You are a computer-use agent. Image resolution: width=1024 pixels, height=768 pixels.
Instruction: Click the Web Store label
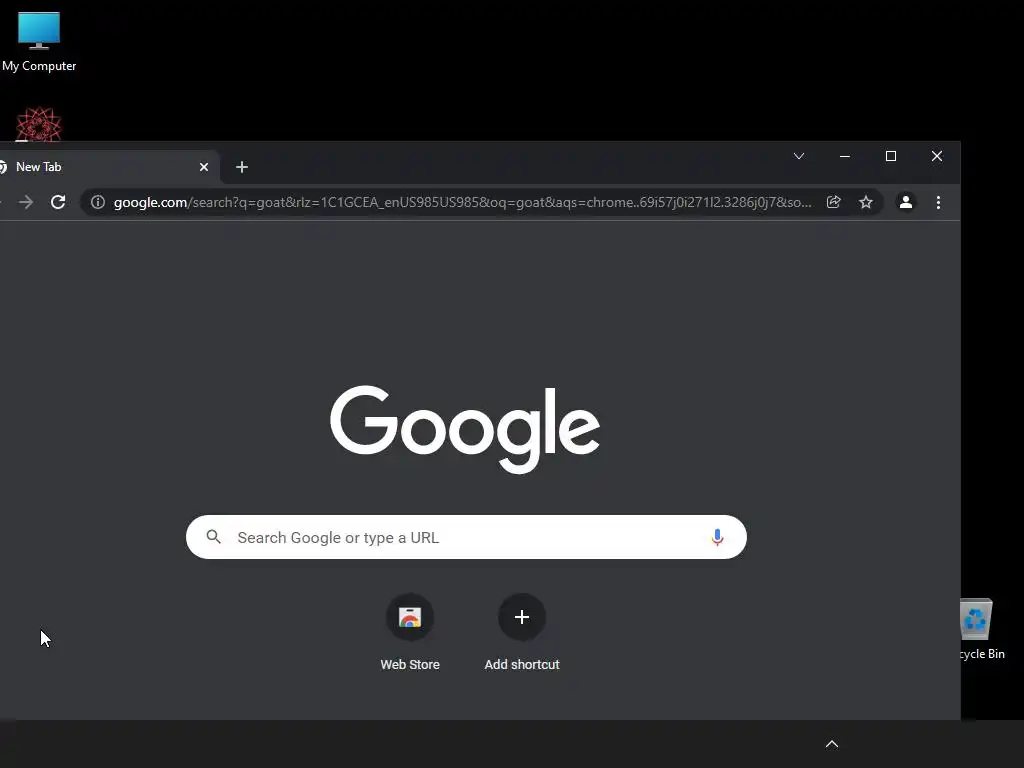pos(410,665)
